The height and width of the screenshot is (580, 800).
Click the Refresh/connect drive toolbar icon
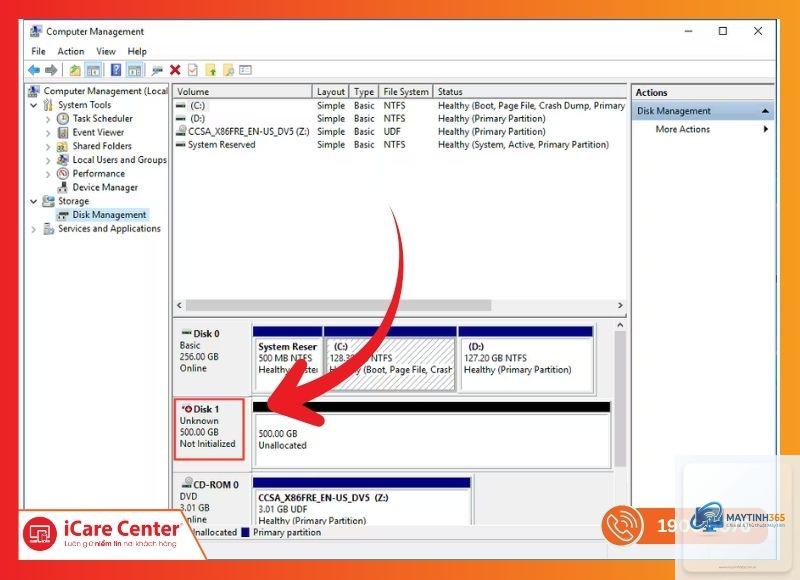click(157, 70)
